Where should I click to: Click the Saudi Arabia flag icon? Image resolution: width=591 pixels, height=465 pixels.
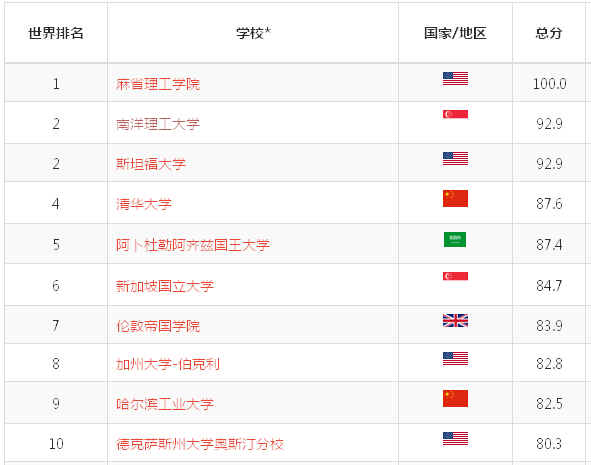[455, 240]
